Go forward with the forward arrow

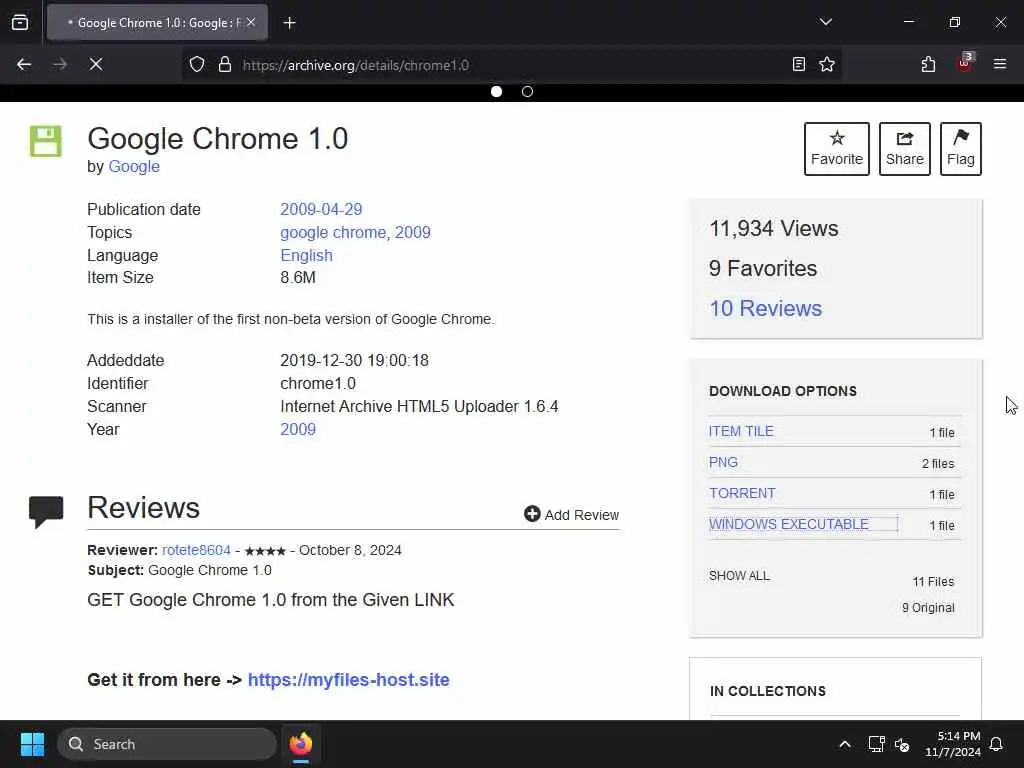60,65
